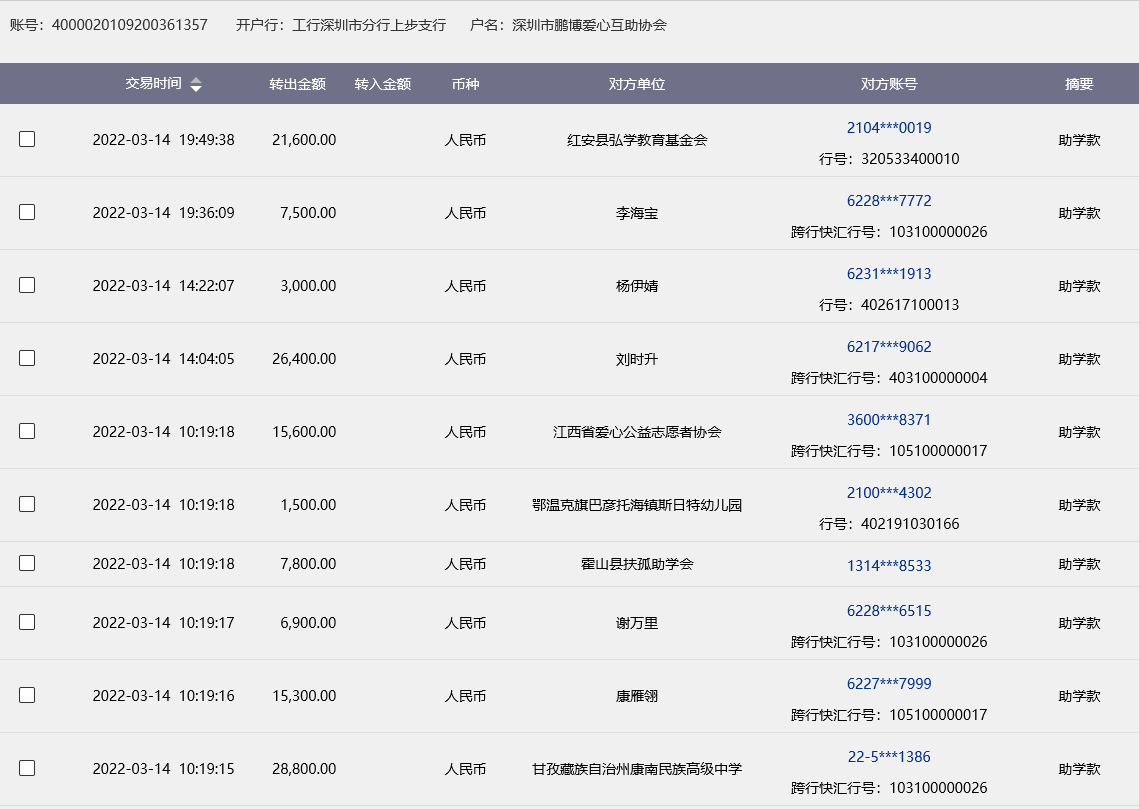The height and width of the screenshot is (809, 1139).
Task: Click the 对方单位 column header
Action: [637, 85]
